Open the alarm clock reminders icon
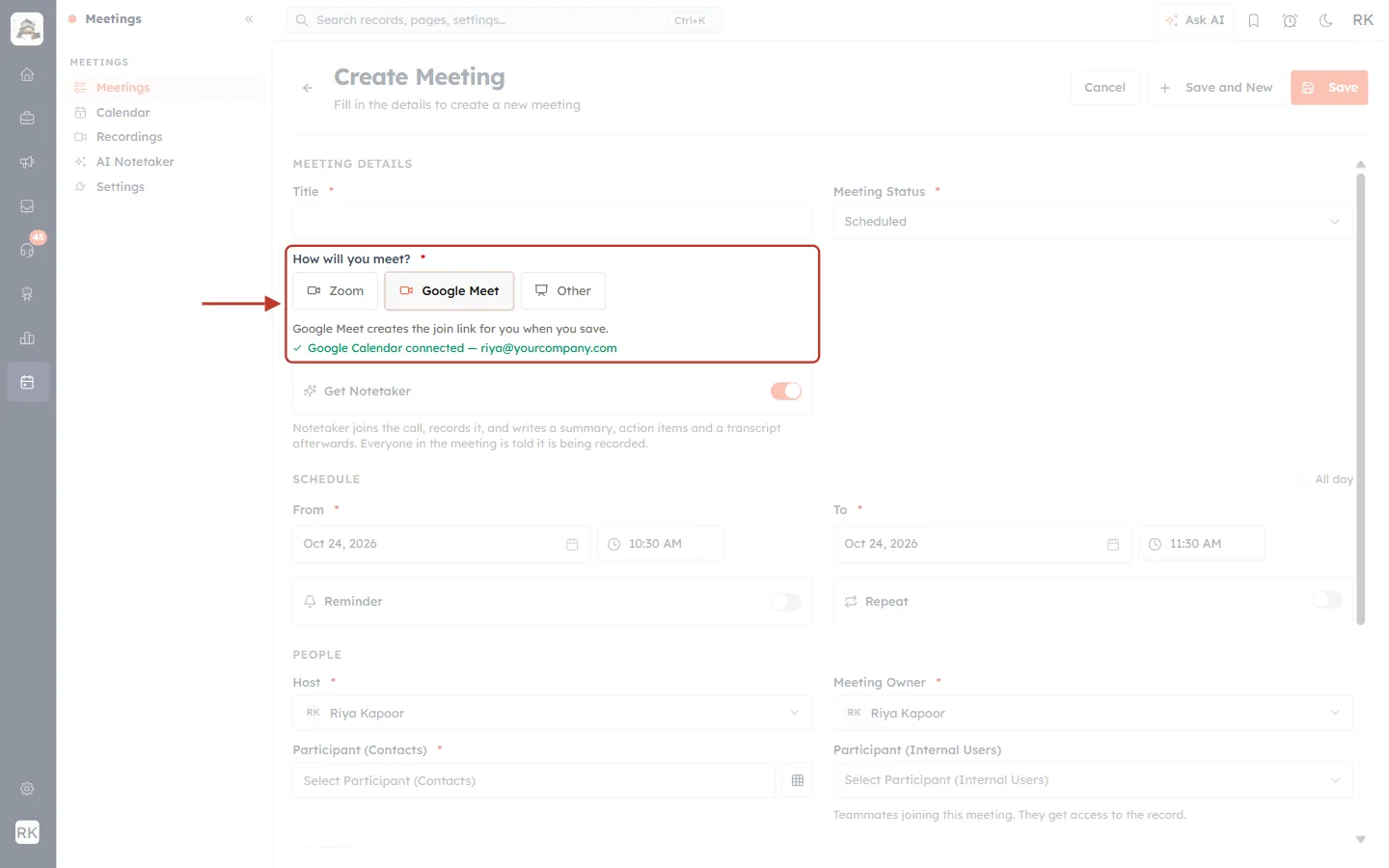Image resolution: width=1389 pixels, height=868 pixels. pos(1290,20)
